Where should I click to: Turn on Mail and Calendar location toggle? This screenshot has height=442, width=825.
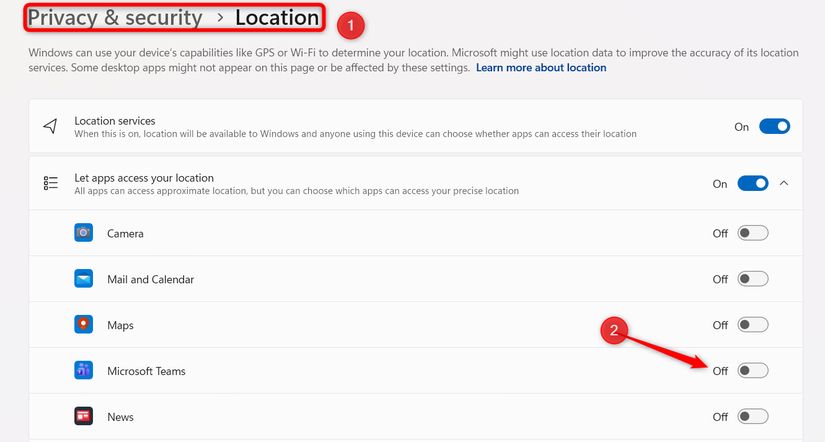(x=752, y=279)
